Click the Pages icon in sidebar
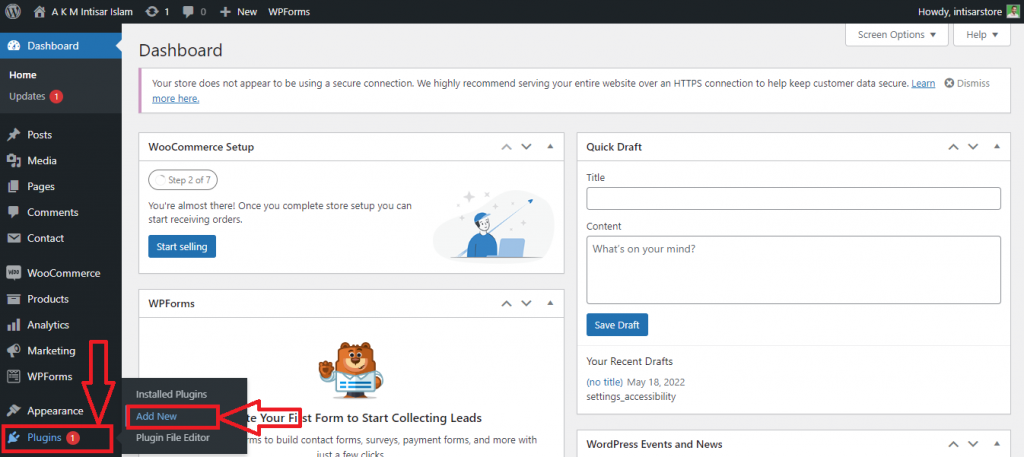The image size is (1024, 457). click(x=14, y=187)
